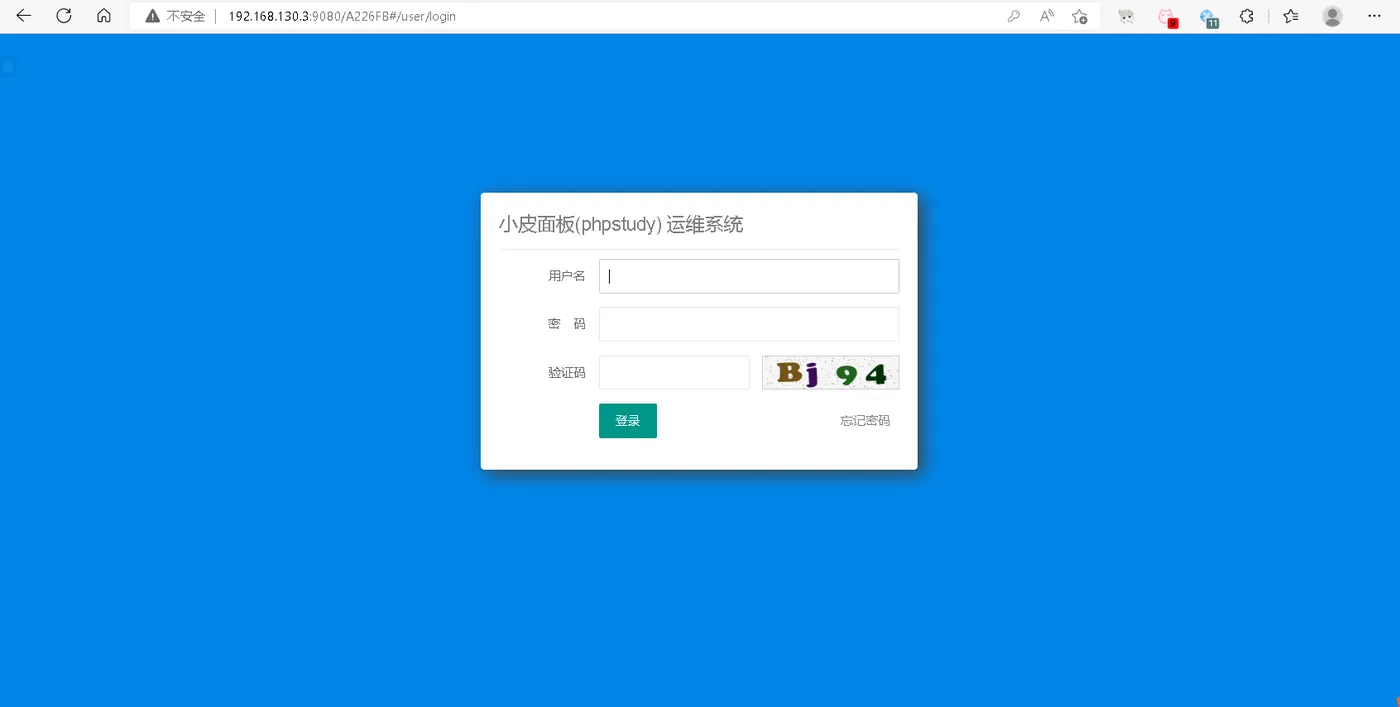Screen dimensions: 1400x707
Task: Click the password input field
Action: (748, 323)
